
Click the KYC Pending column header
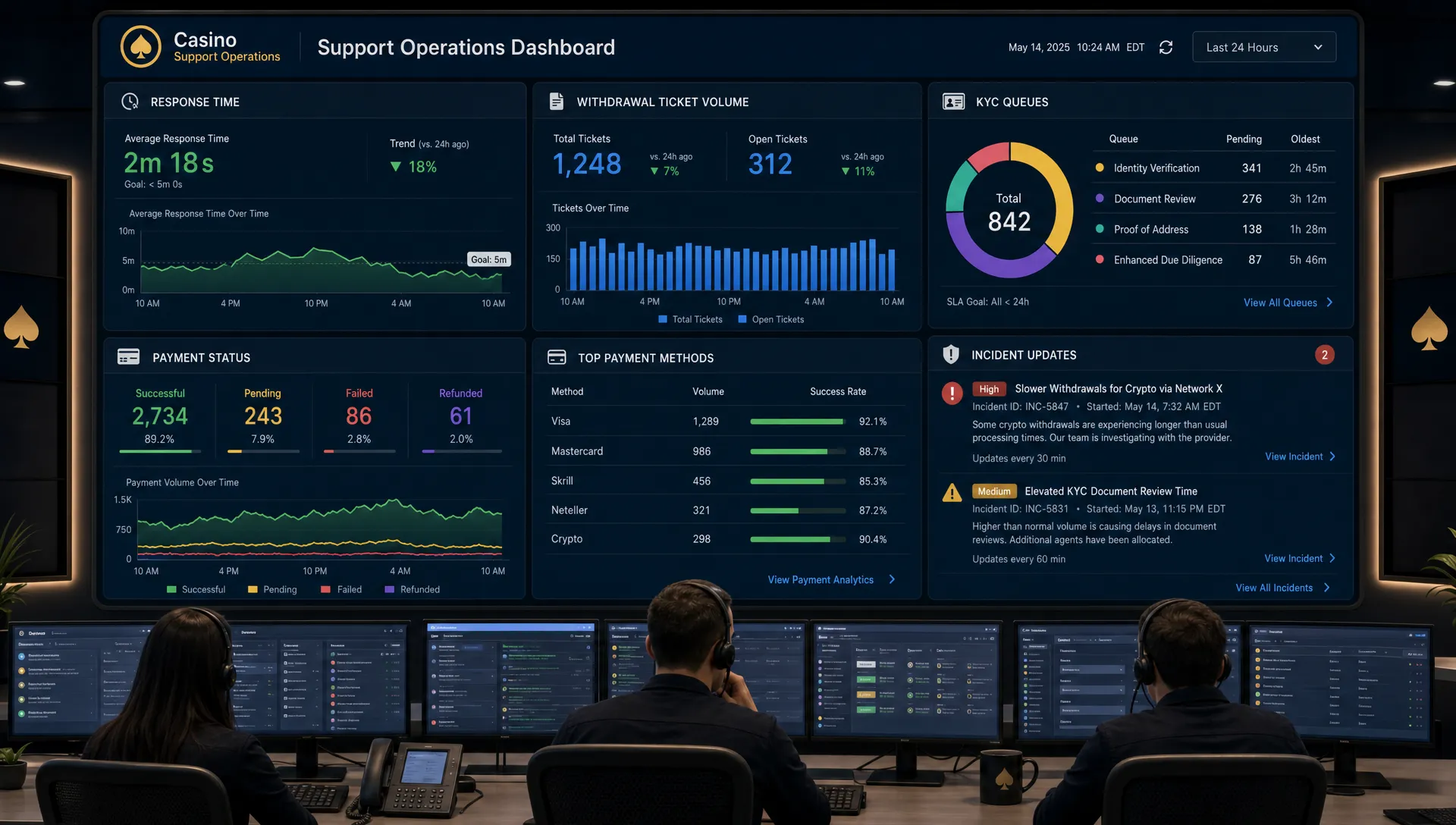pos(1244,139)
